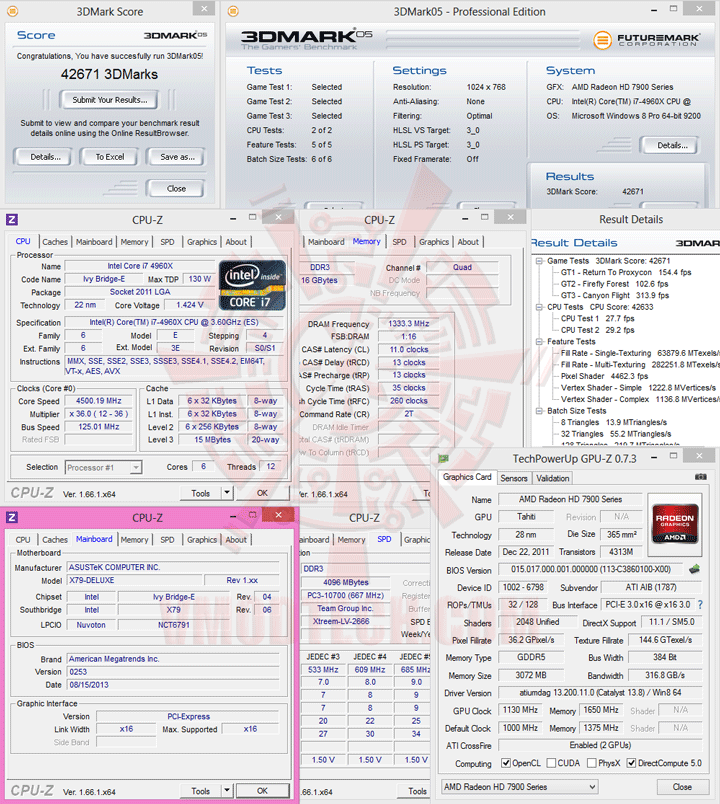Select the 8 Triangles result row
Image resolution: width=720 pixels, height=804 pixels.
[613, 422]
